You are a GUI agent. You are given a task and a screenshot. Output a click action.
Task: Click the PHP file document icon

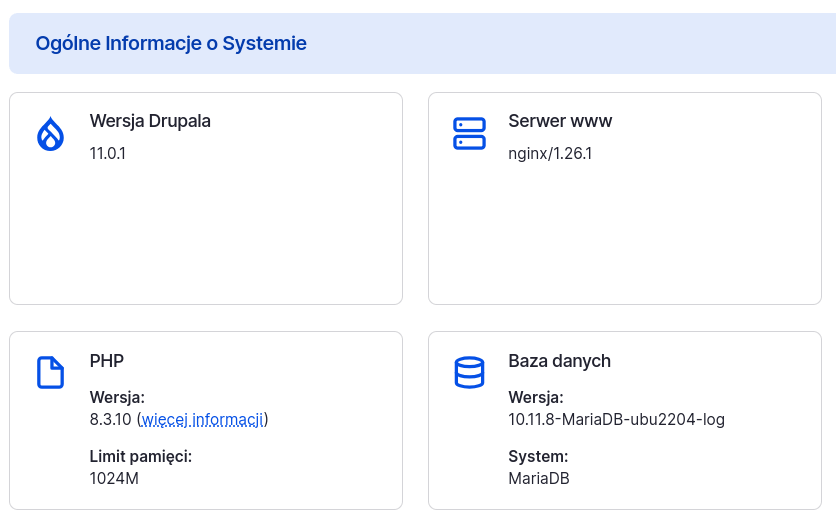51,372
